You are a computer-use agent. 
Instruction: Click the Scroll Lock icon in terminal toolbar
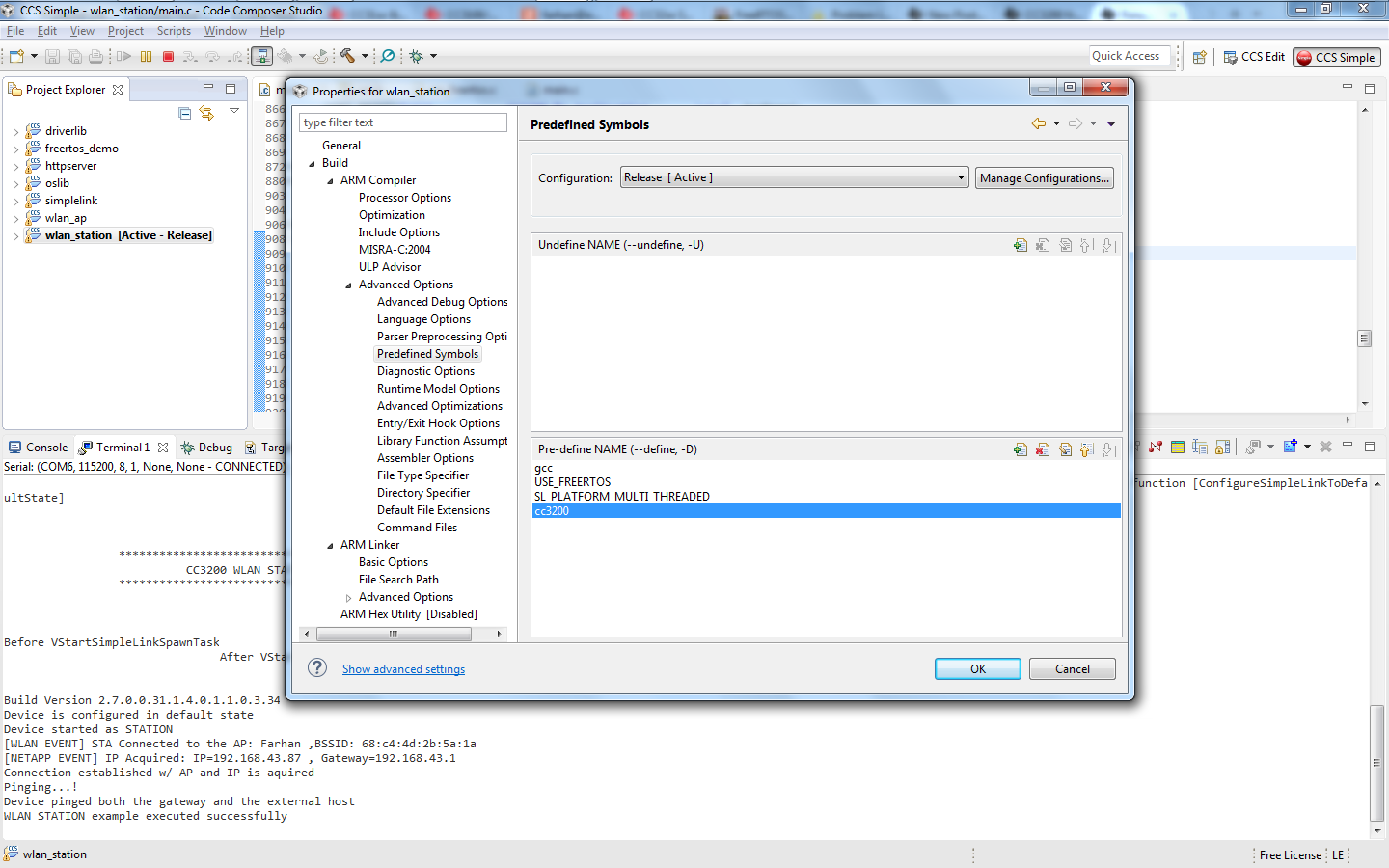click(x=1223, y=447)
